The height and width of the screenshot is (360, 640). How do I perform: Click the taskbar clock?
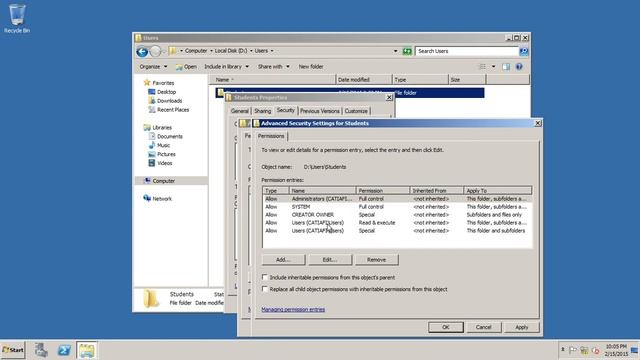tap(616, 350)
